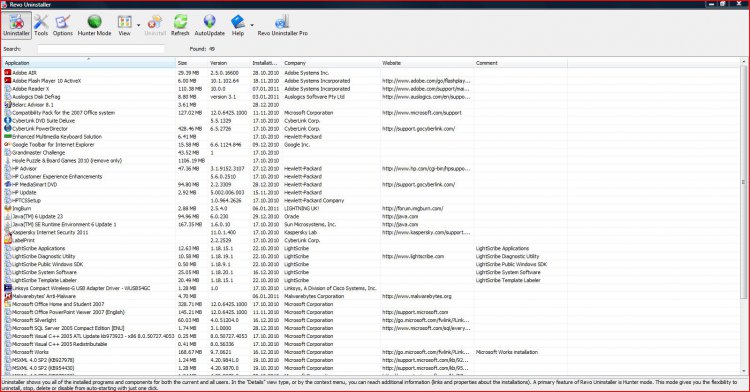Select Linksys Compact Wireless-G adapter icon
Screen dimensions: 750x392
8,288
